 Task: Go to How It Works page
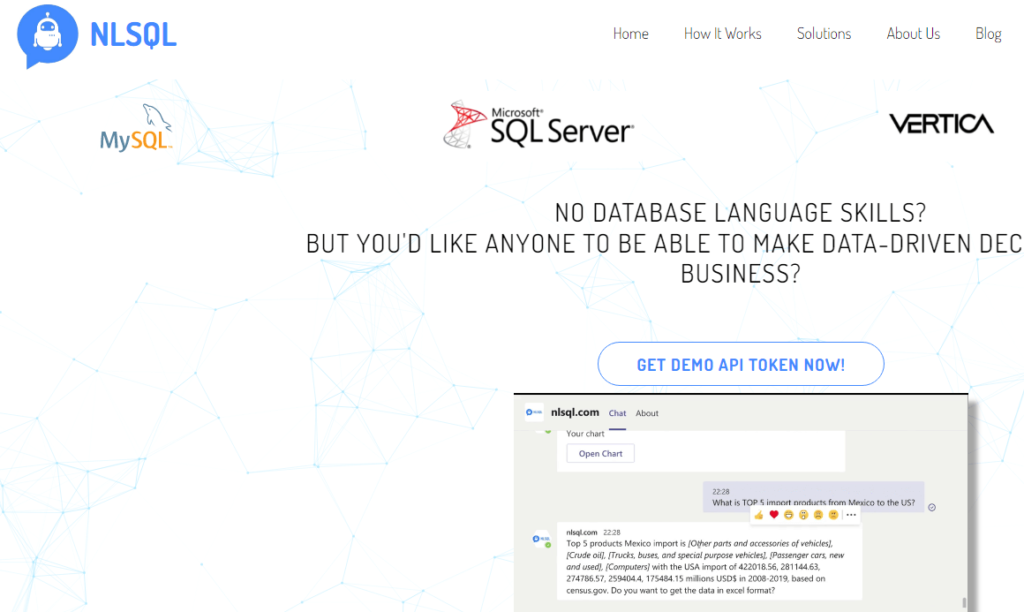point(722,33)
